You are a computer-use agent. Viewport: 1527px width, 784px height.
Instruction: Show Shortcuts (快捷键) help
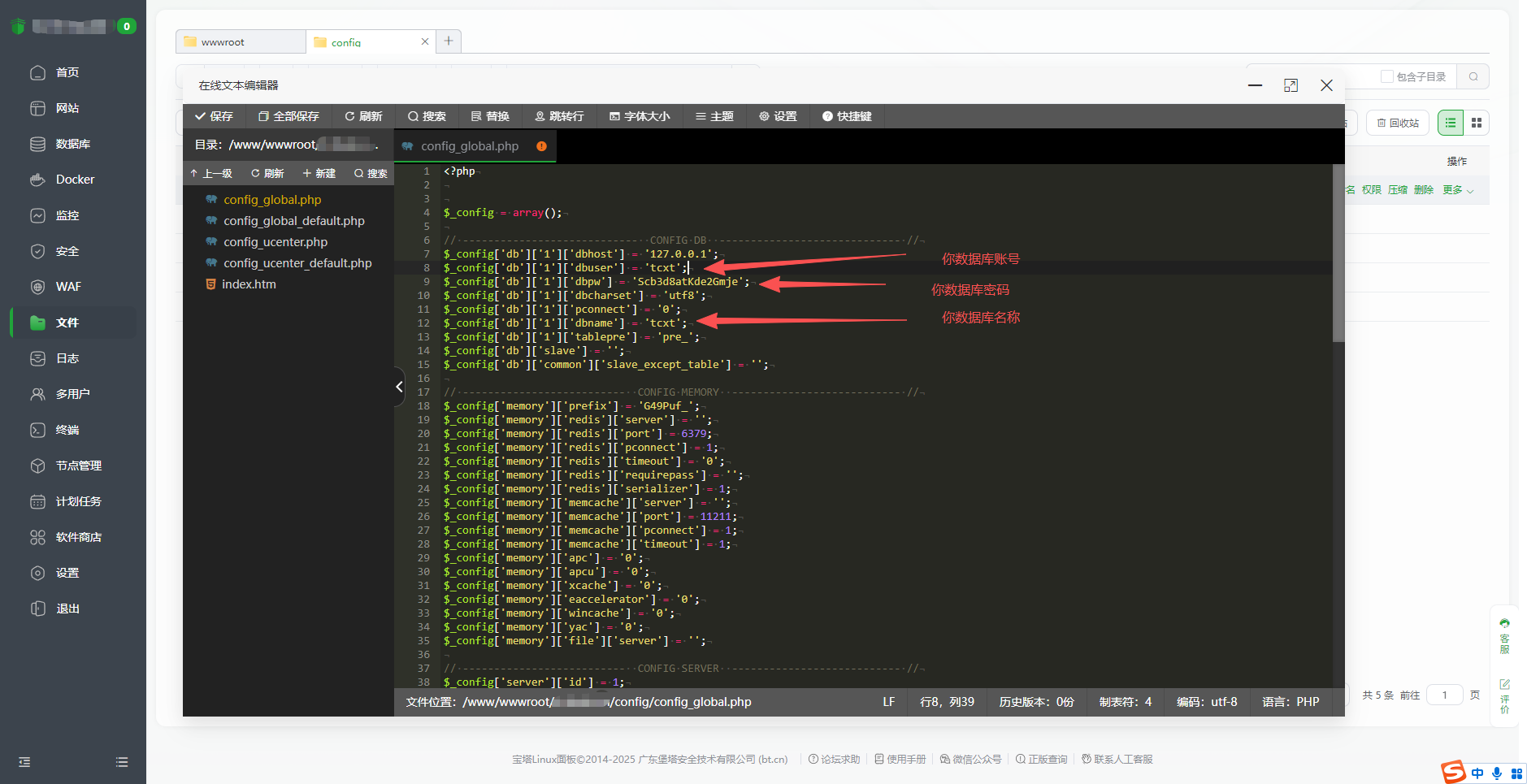pyautogui.click(x=847, y=116)
